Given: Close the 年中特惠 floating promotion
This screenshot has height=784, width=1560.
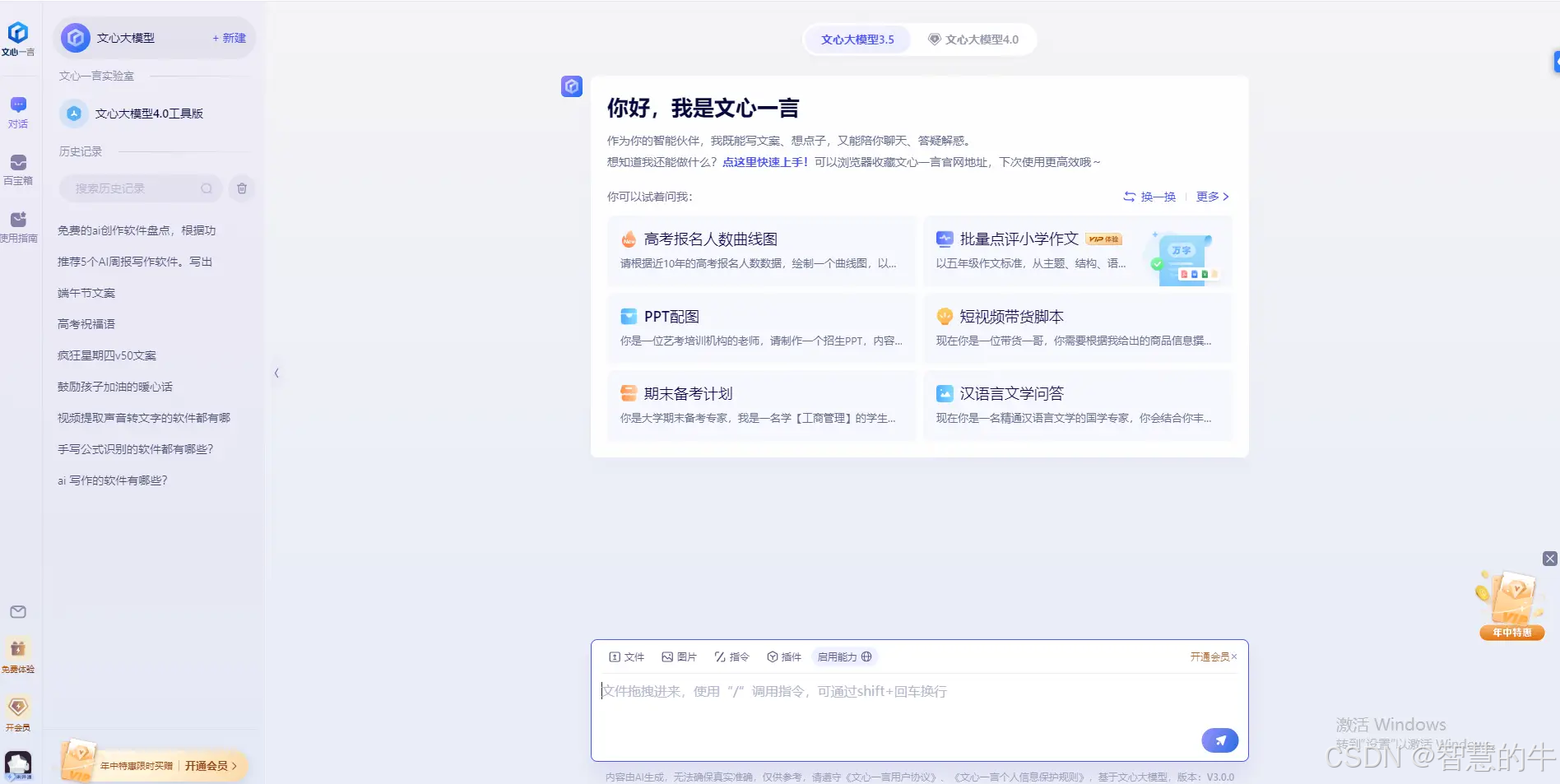Looking at the screenshot, I should pos(1550,559).
